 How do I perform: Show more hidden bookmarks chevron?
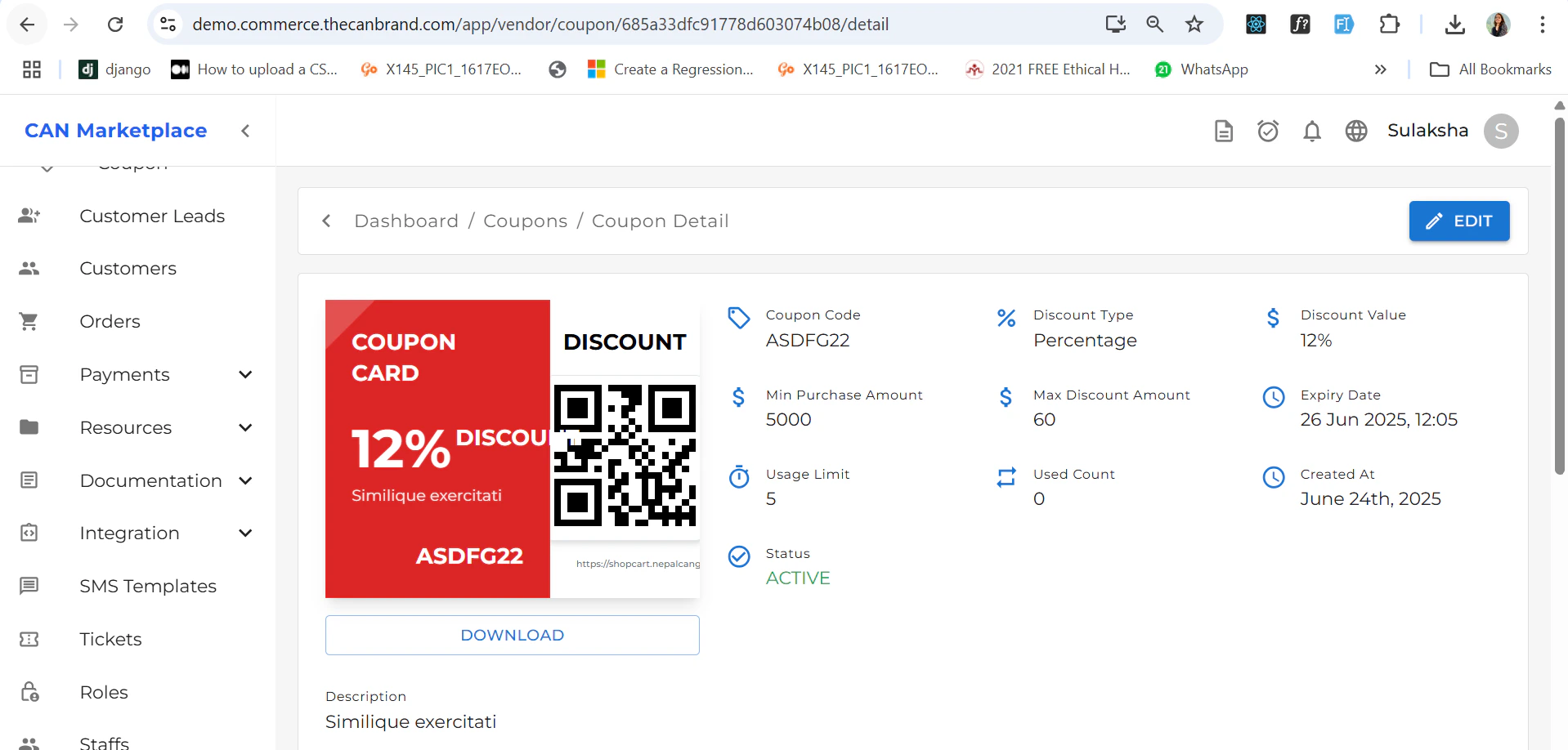(1381, 69)
